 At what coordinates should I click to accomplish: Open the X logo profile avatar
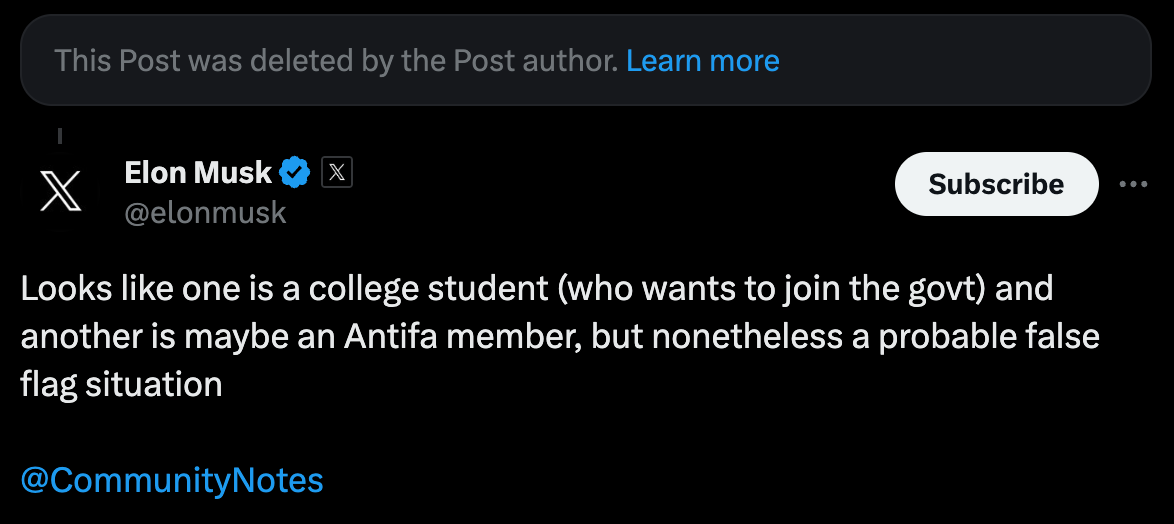pos(61,190)
